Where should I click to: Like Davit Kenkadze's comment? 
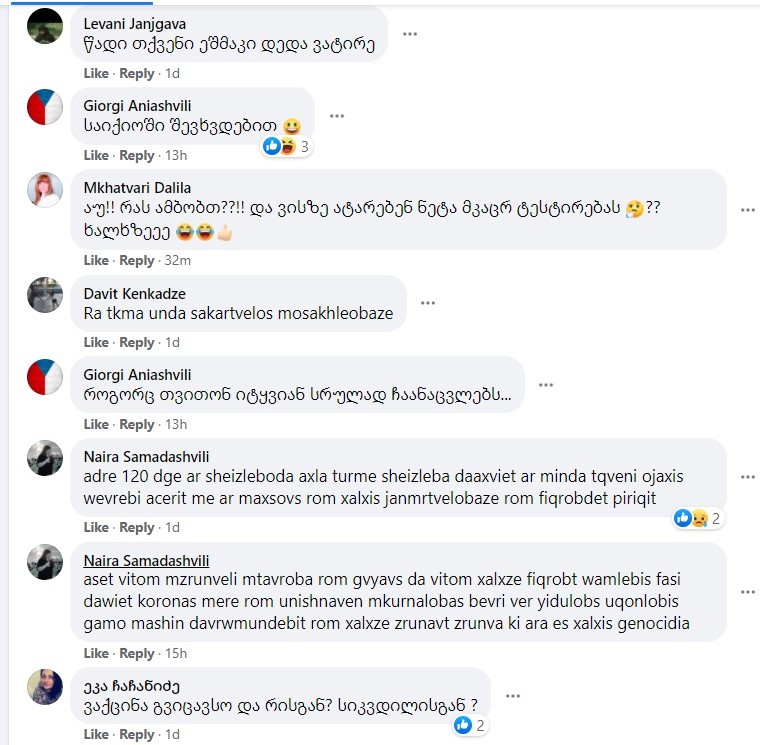96,342
